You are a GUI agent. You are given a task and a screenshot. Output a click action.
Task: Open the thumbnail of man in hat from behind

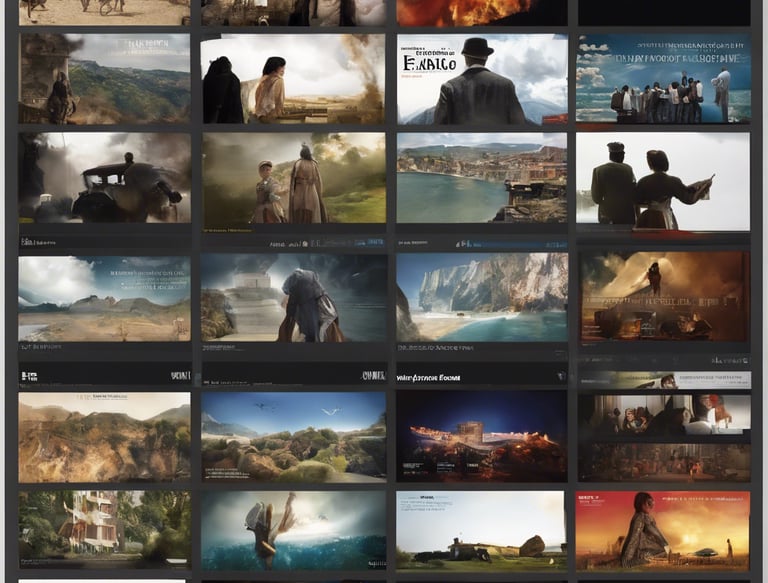[x=482, y=79]
